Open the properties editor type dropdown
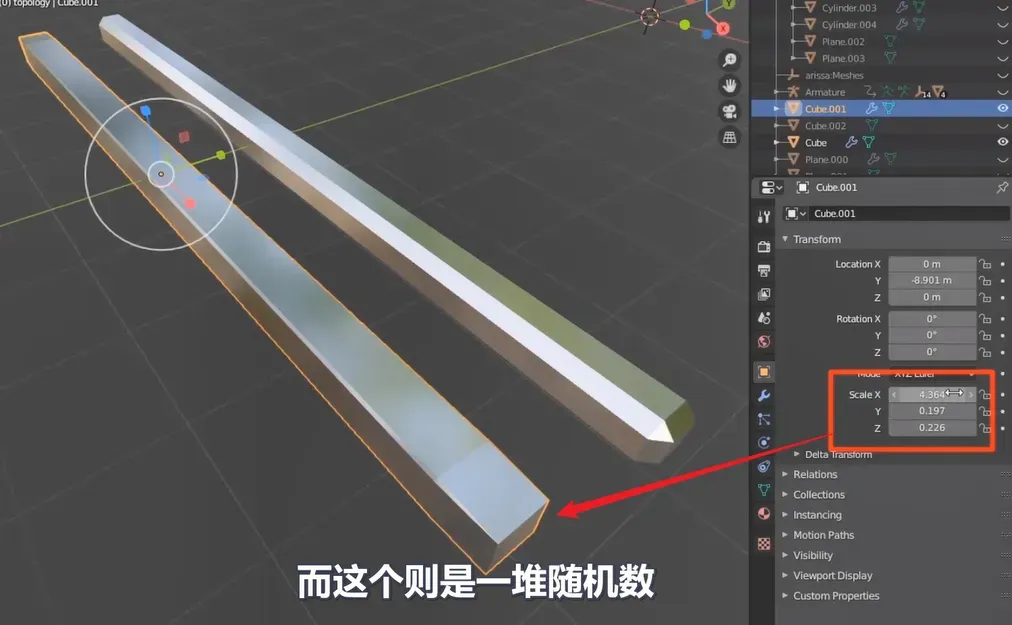 [x=771, y=187]
